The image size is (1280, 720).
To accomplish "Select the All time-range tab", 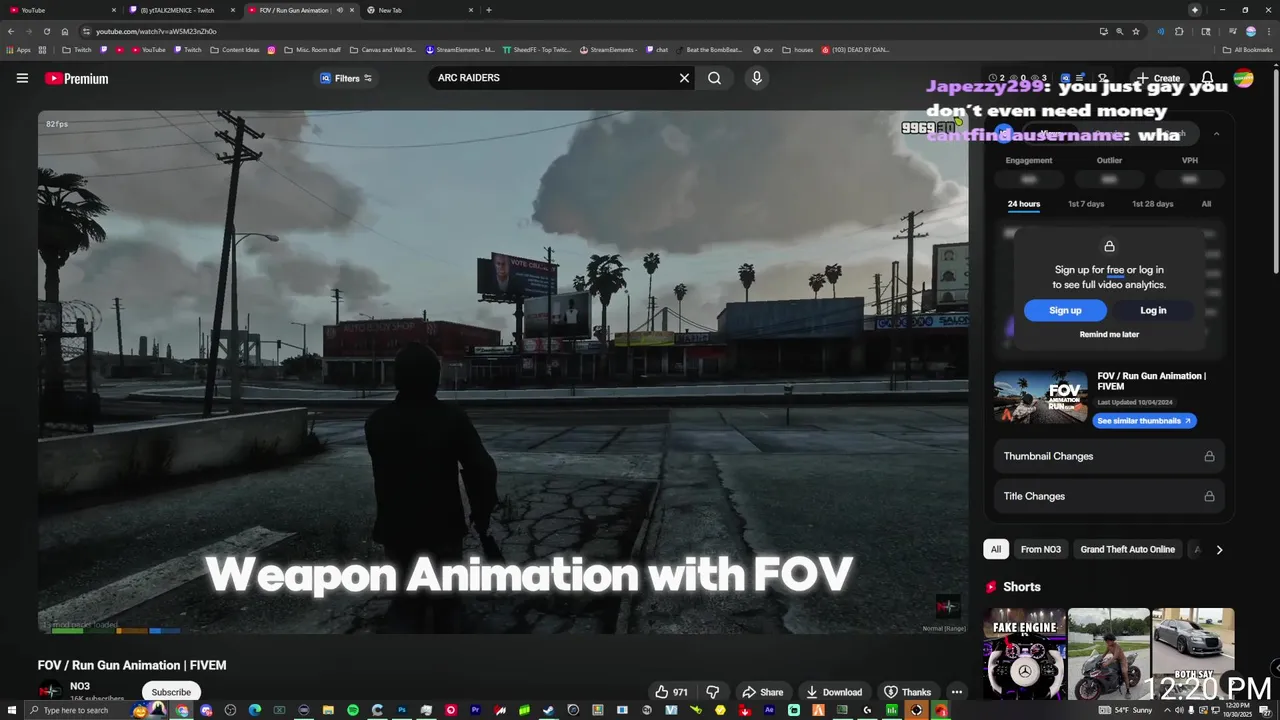I will tap(1206, 204).
